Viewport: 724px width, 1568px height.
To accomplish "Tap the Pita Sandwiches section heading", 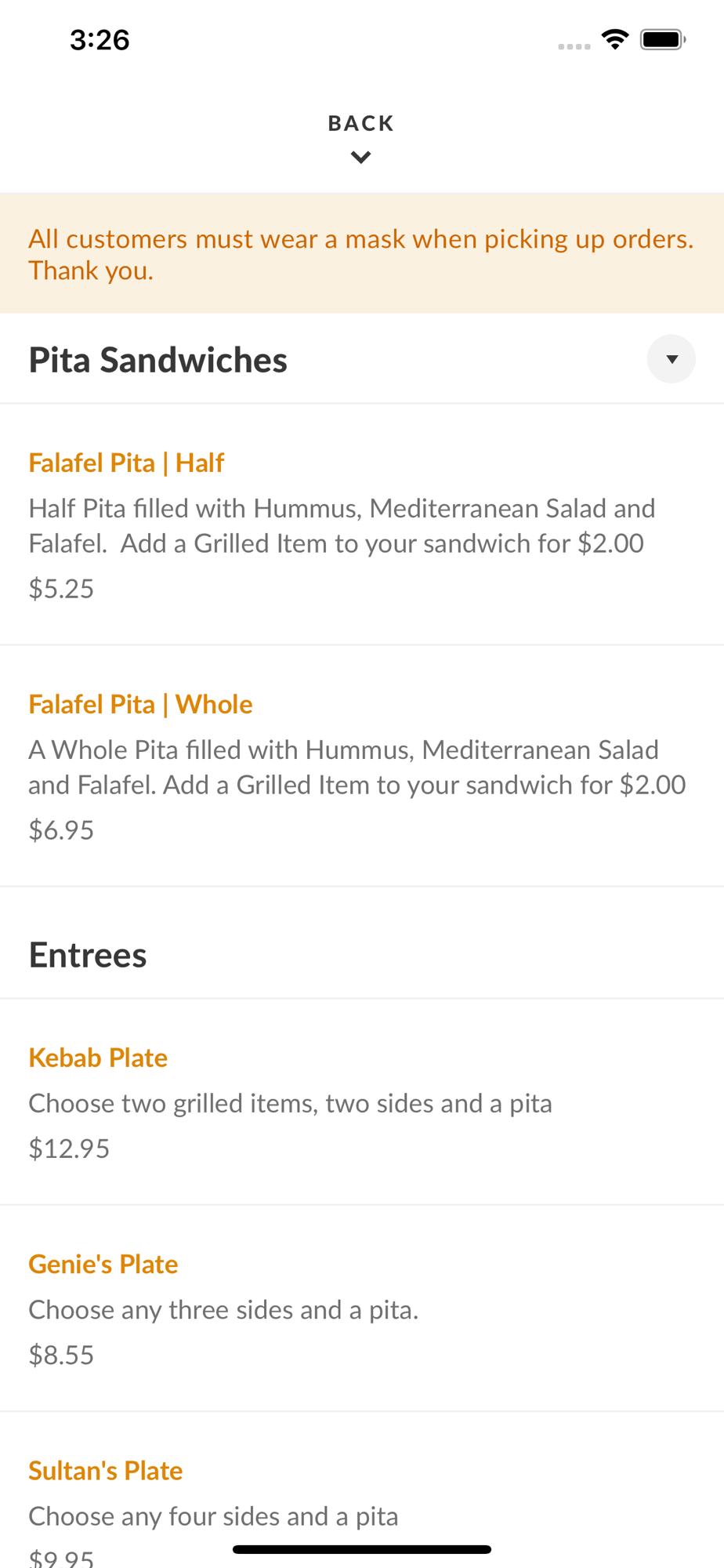I will pos(157,360).
